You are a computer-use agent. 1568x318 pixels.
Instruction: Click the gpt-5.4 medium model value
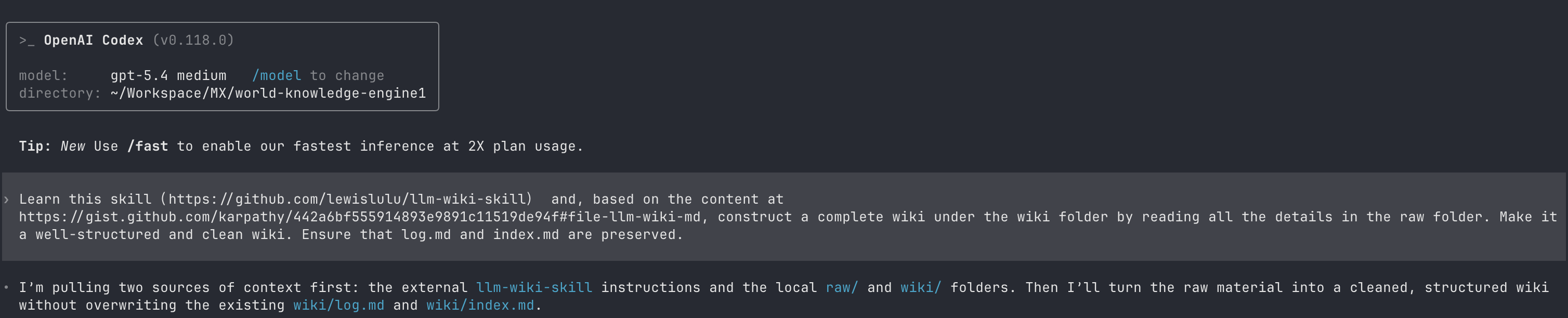168,76
